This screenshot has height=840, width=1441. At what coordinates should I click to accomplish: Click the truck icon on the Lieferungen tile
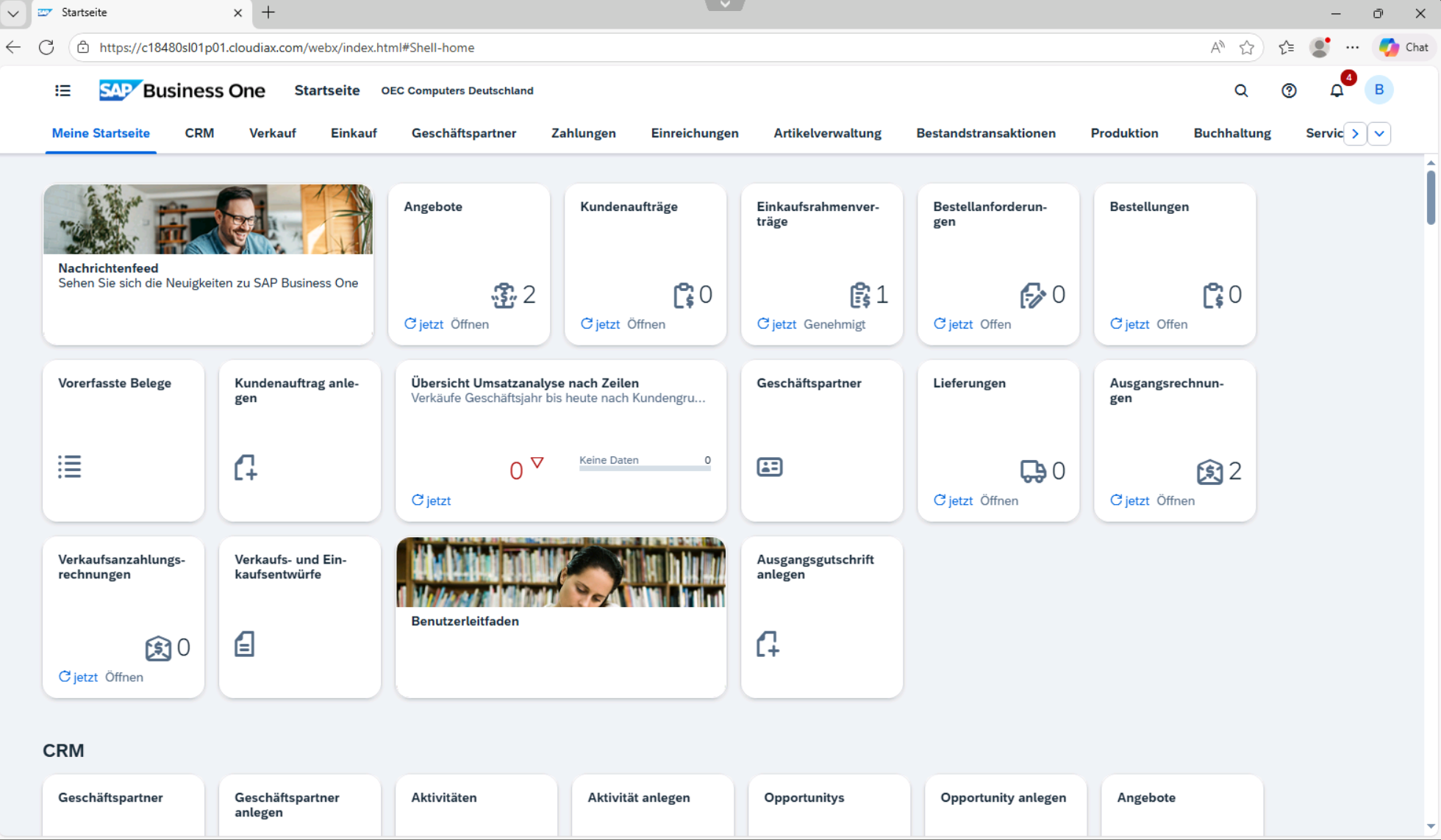[x=1033, y=470]
